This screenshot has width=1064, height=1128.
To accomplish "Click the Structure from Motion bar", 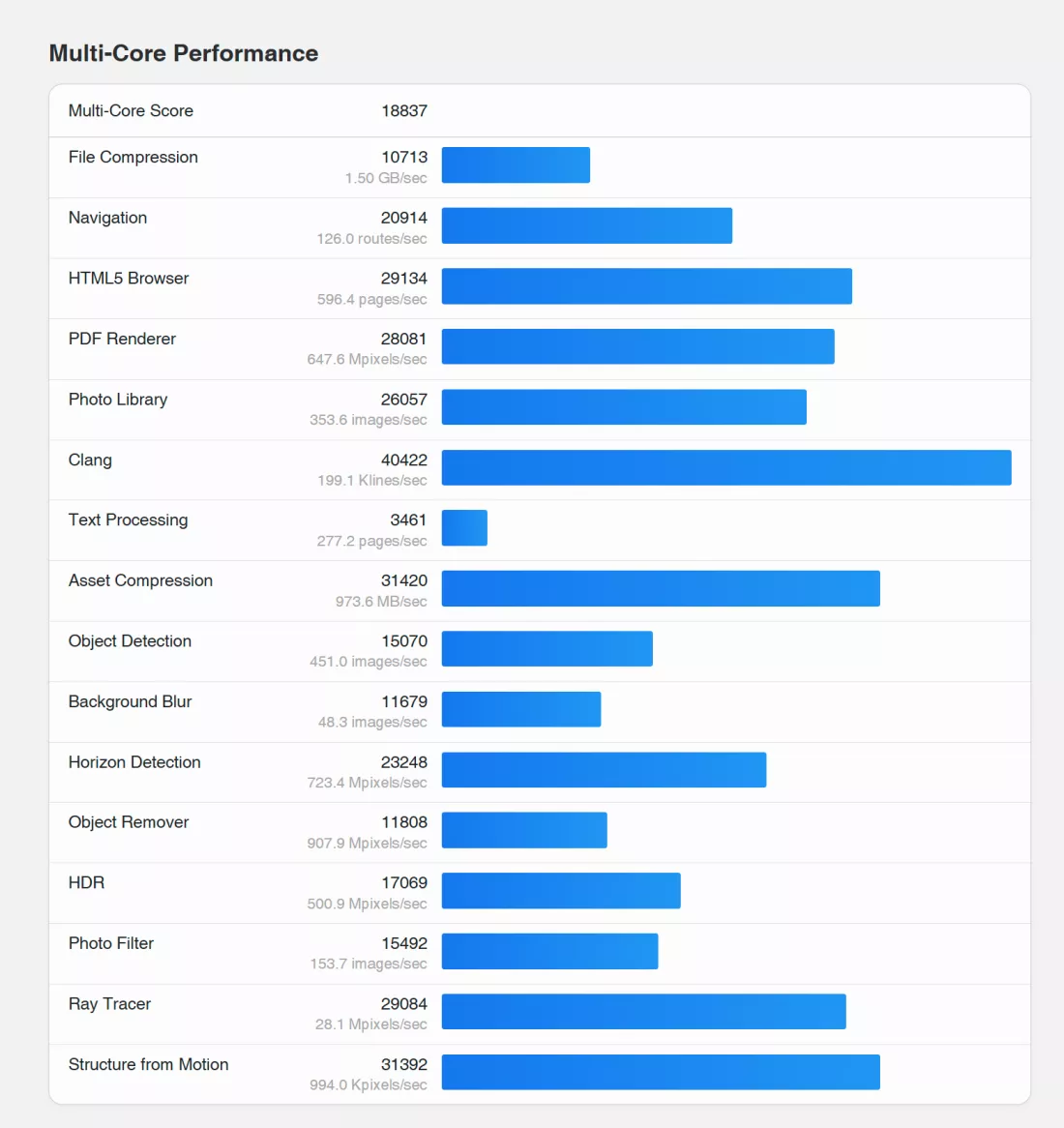I will click(x=661, y=1072).
